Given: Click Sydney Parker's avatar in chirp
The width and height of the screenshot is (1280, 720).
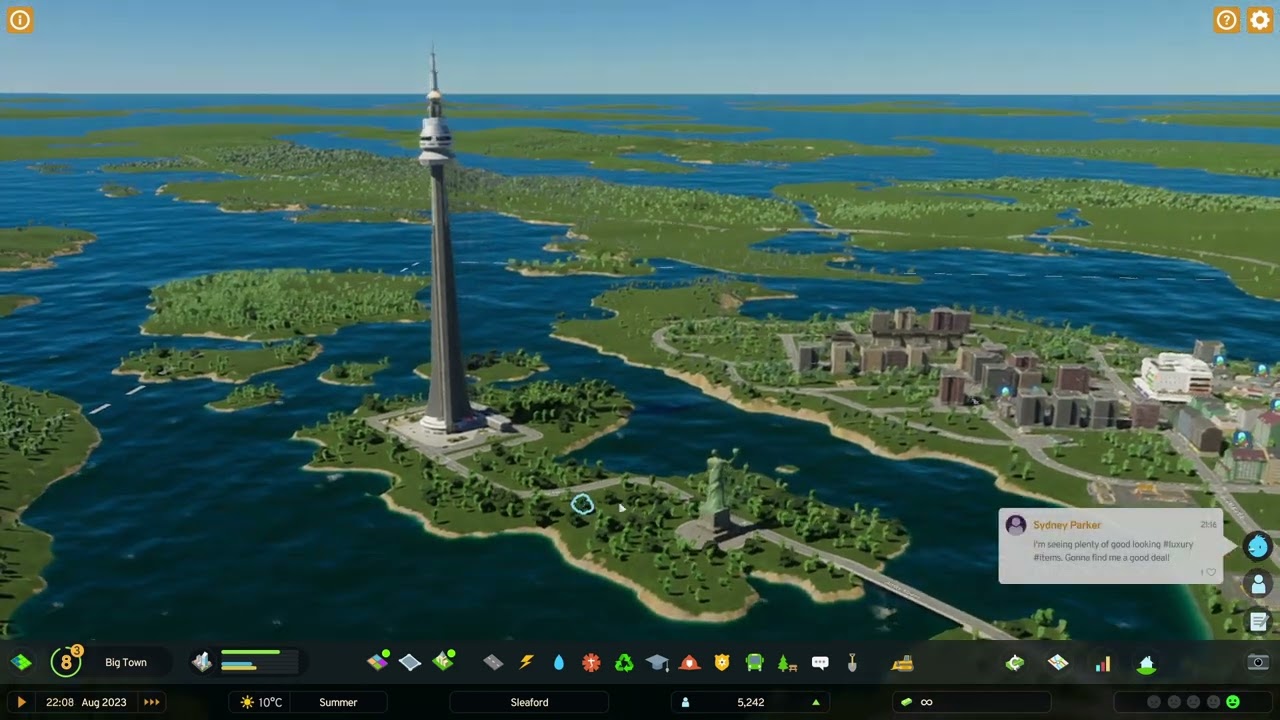Looking at the screenshot, I should click(x=1016, y=525).
